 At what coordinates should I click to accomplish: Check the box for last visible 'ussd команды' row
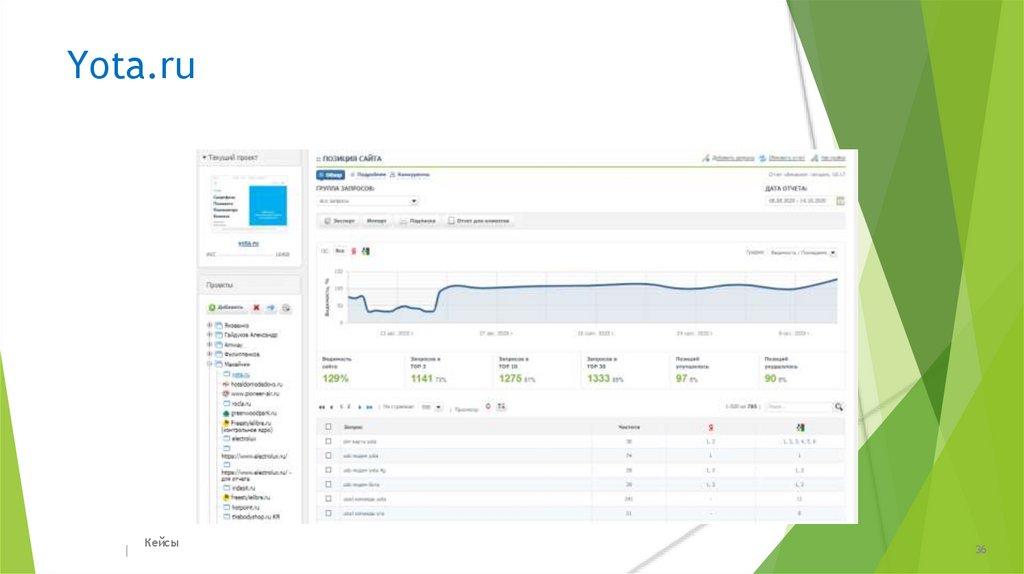click(x=328, y=513)
